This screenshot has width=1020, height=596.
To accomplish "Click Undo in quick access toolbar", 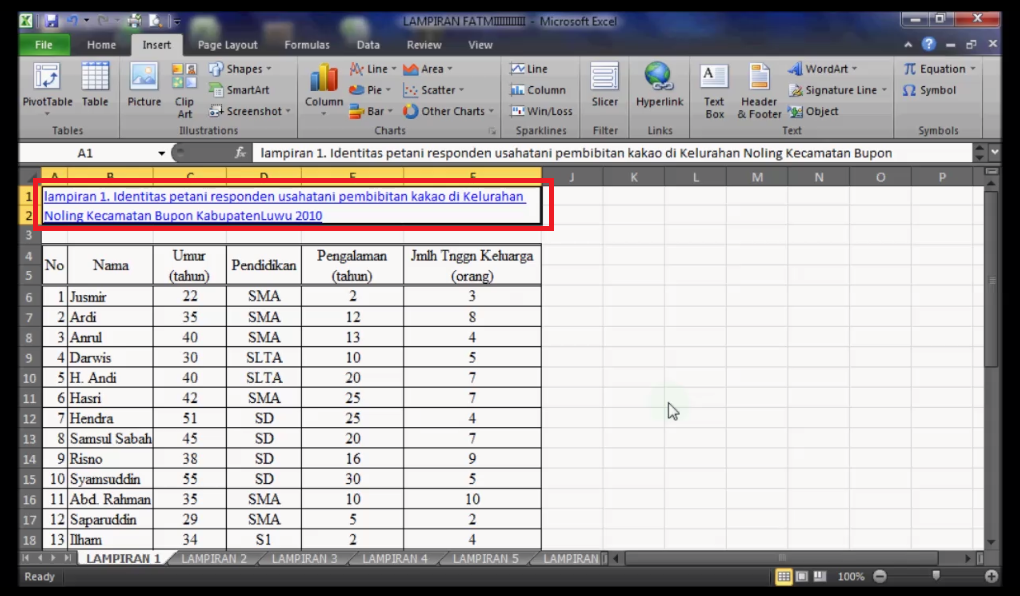I will click(72, 21).
